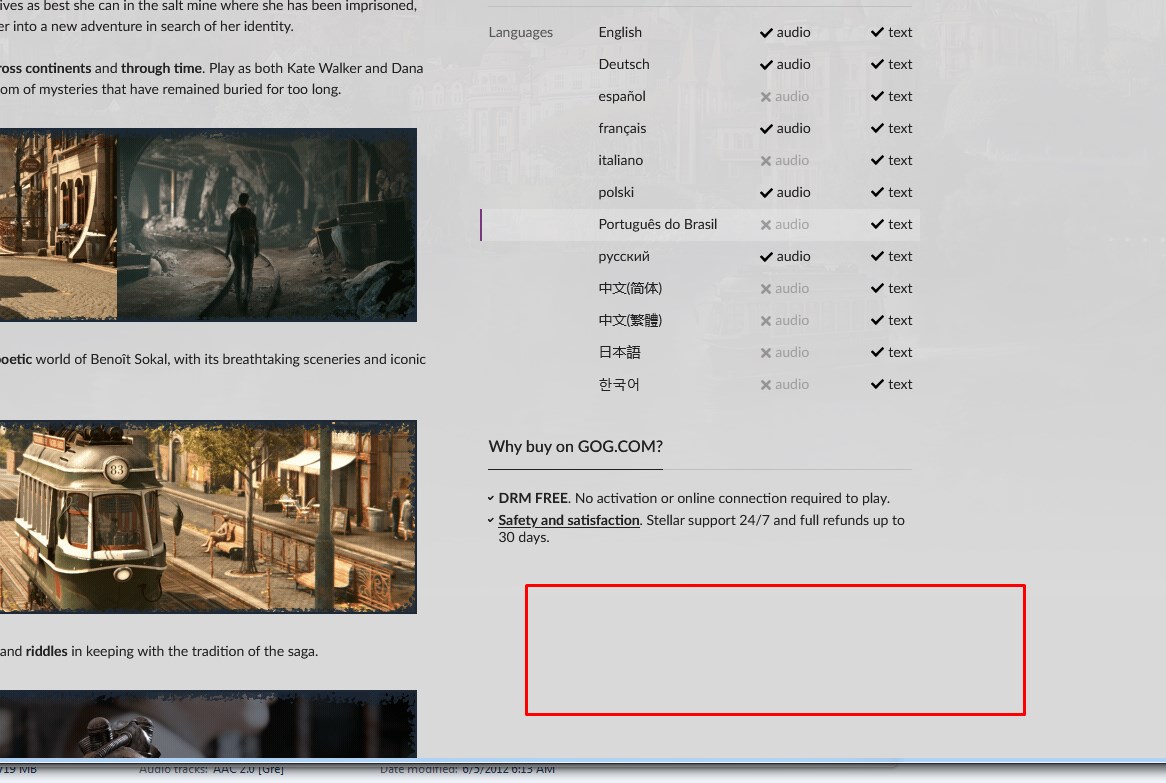Image resolution: width=1166 pixels, height=783 pixels.
Task: Open the tram number 83 screenshot
Action: pyautogui.click(x=208, y=517)
